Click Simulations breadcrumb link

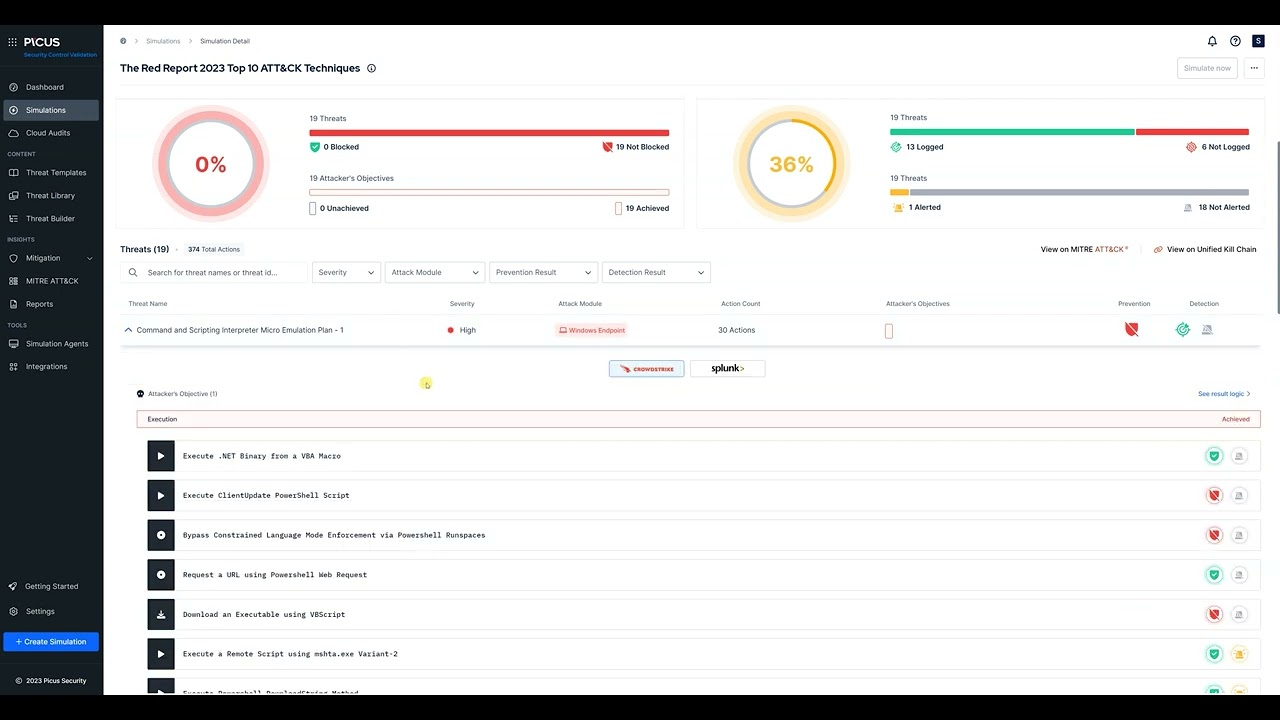click(163, 41)
